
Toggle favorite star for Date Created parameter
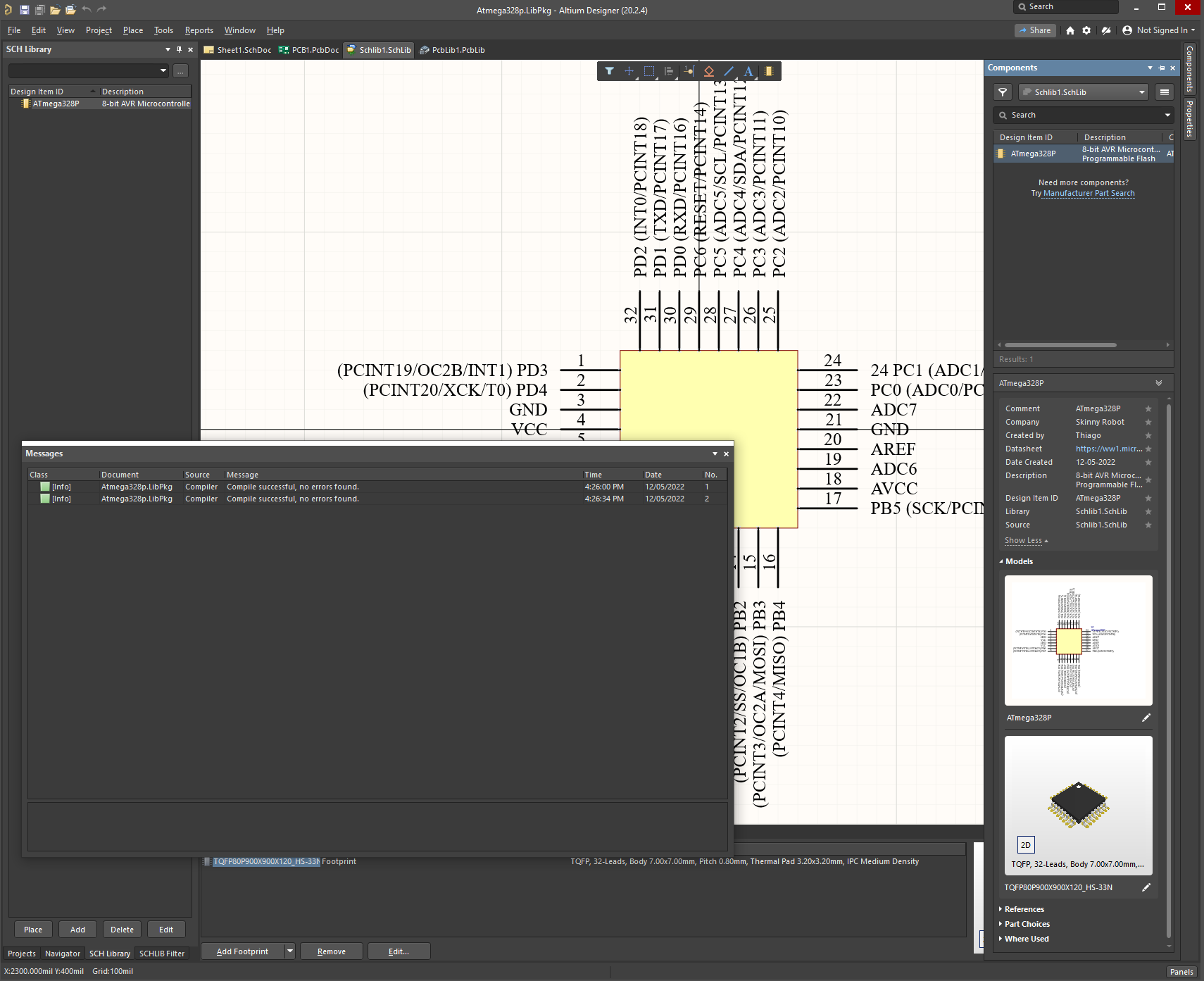point(1148,462)
